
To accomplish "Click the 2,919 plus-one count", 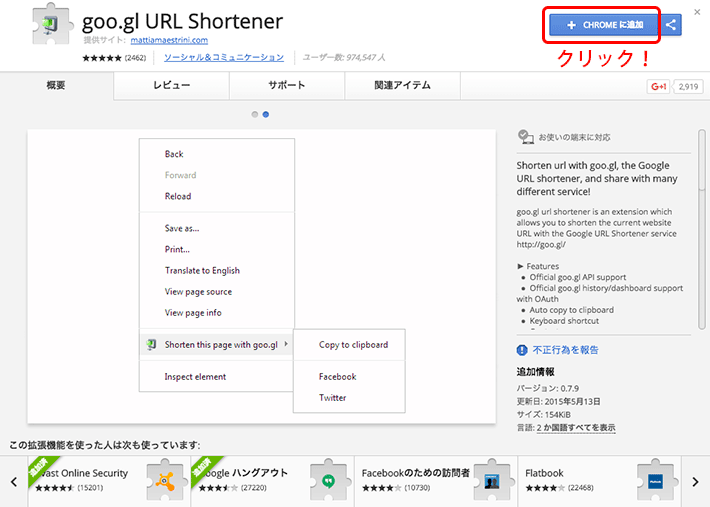I will (688, 86).
